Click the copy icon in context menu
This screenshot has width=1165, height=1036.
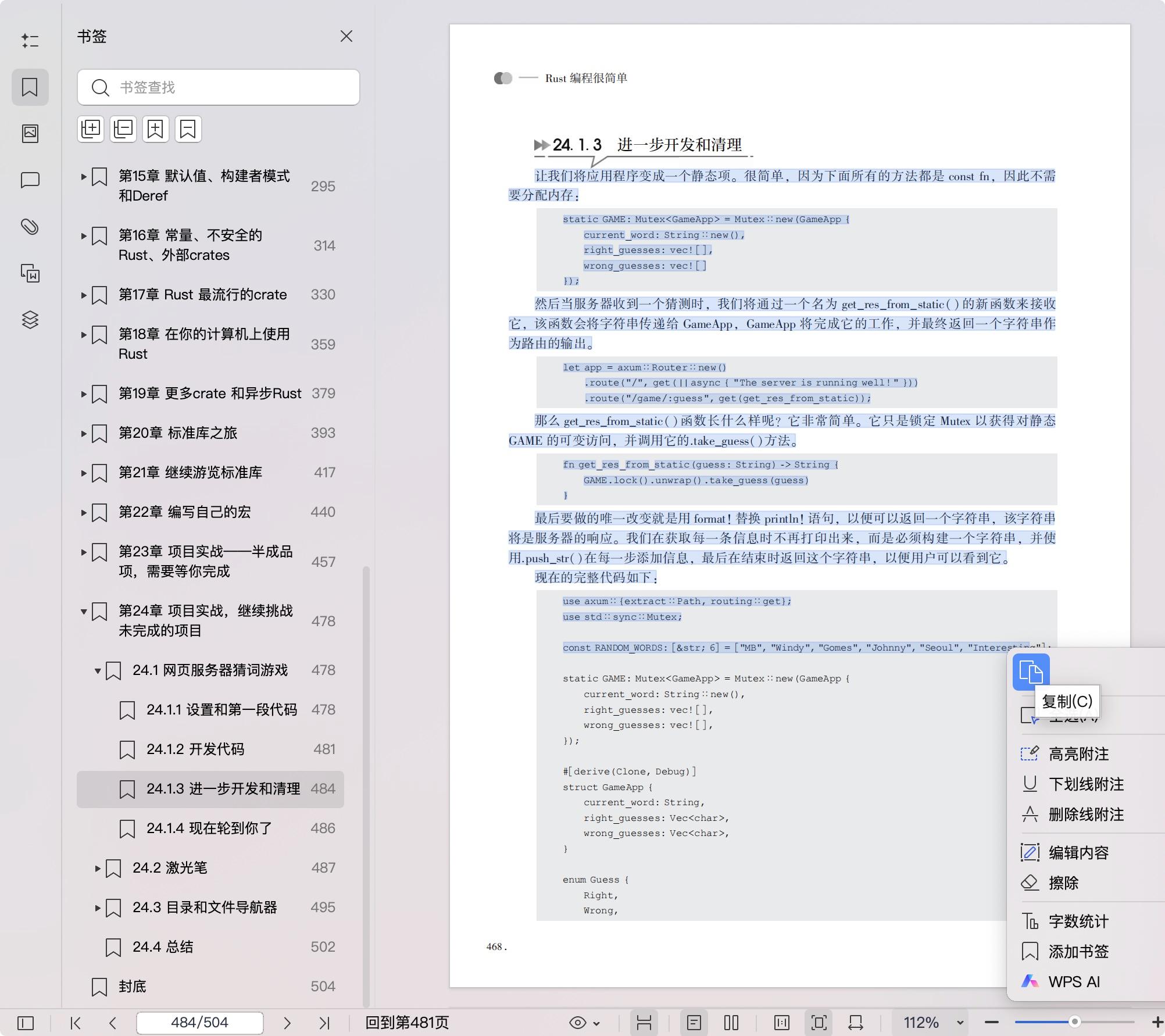[x=1031, y=671]
